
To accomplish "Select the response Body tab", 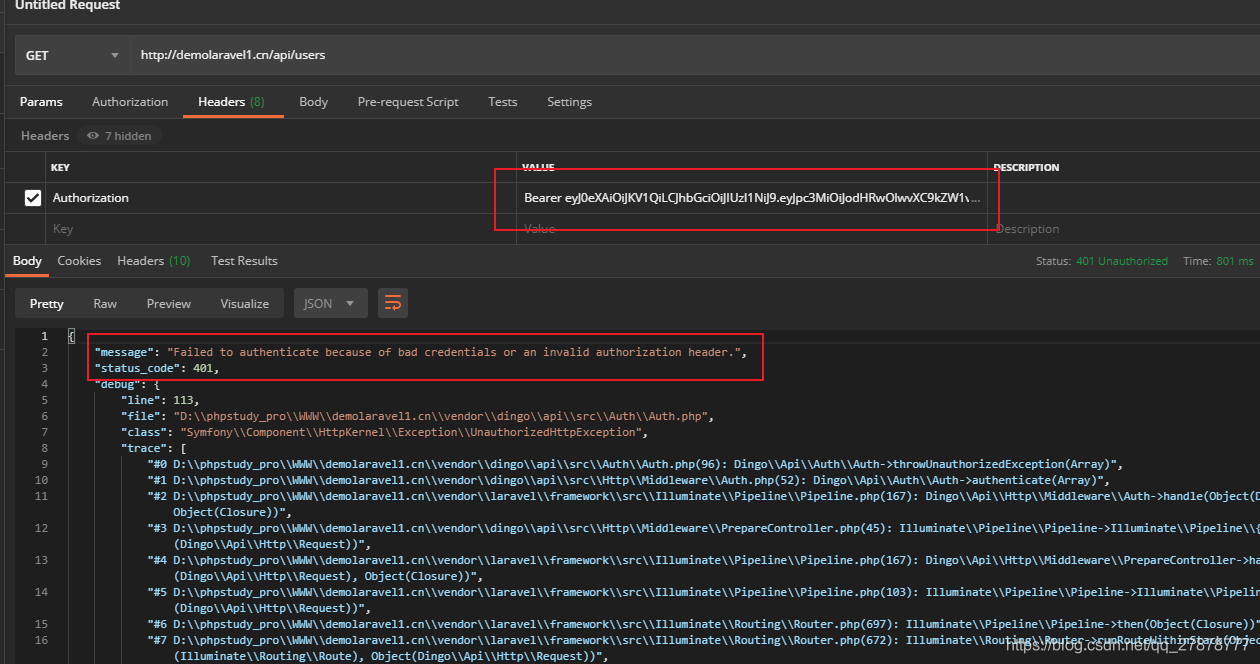I will (x=27, y=261).
